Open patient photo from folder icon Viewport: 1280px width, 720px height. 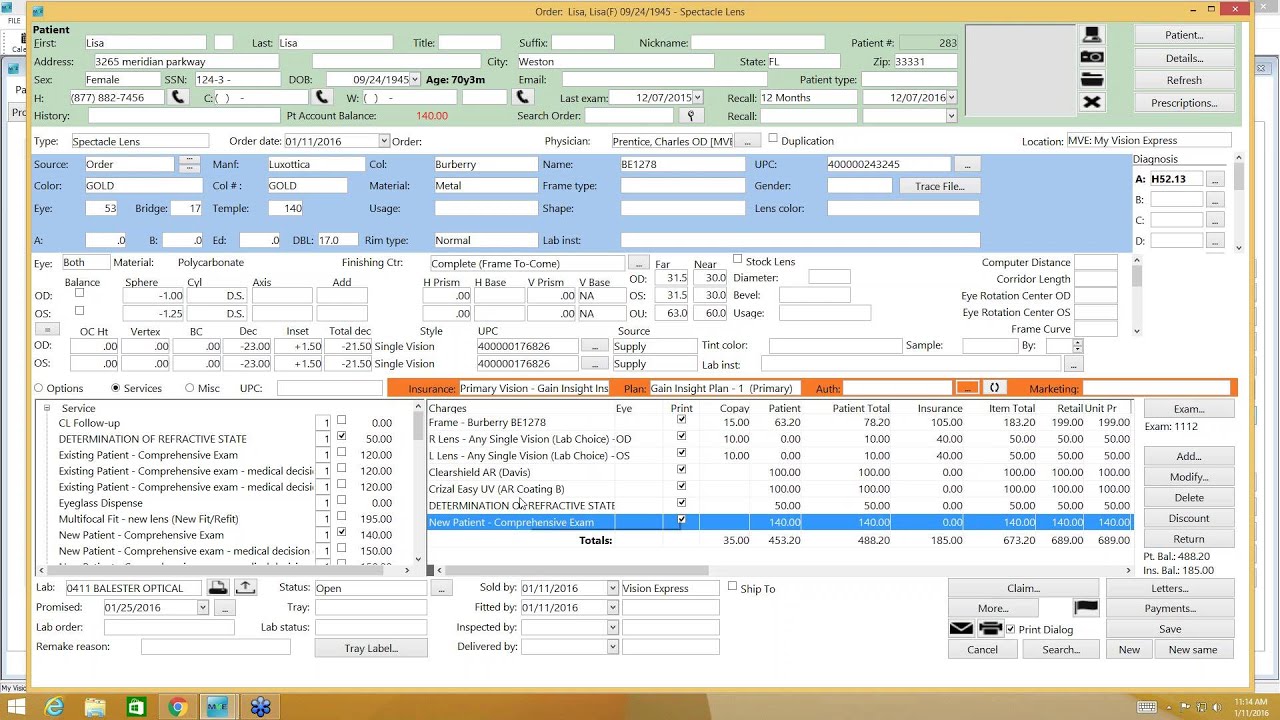click(1092, 79)
